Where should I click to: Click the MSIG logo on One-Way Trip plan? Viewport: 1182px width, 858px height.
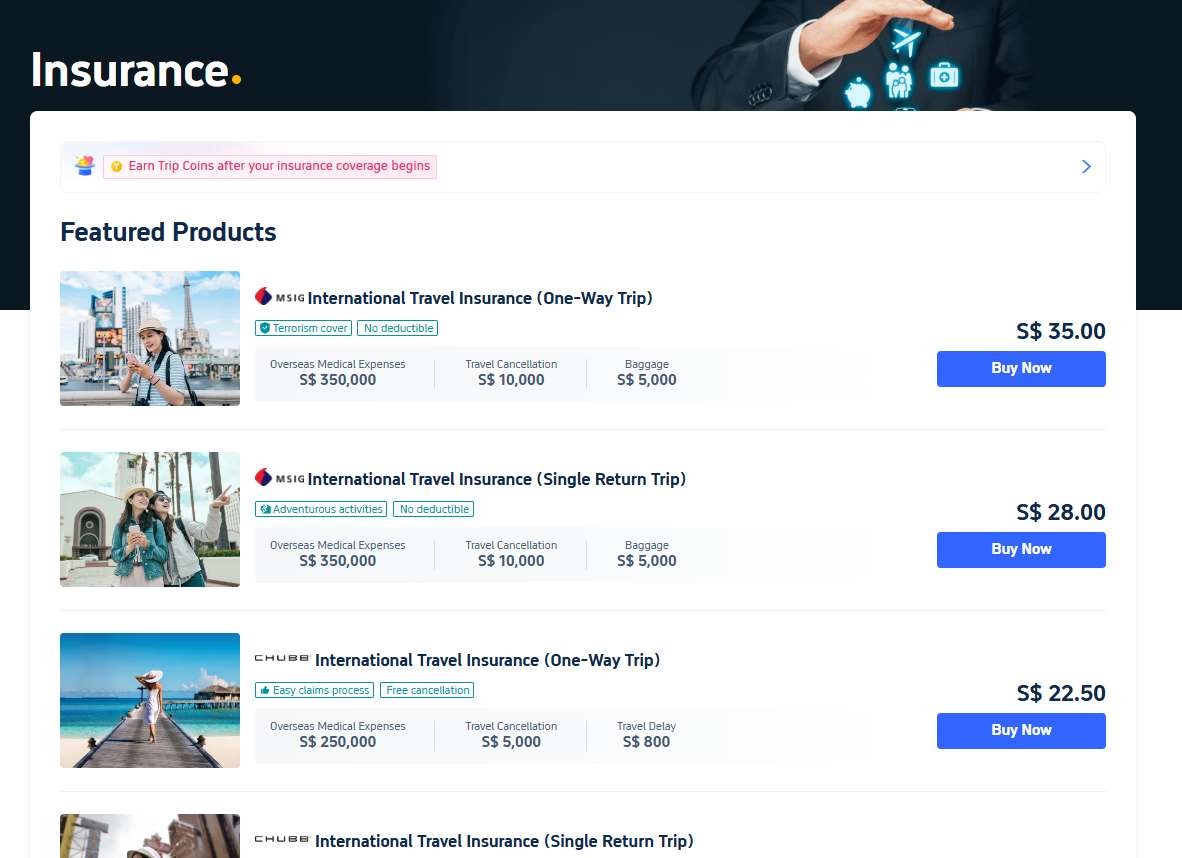[279, 297]
